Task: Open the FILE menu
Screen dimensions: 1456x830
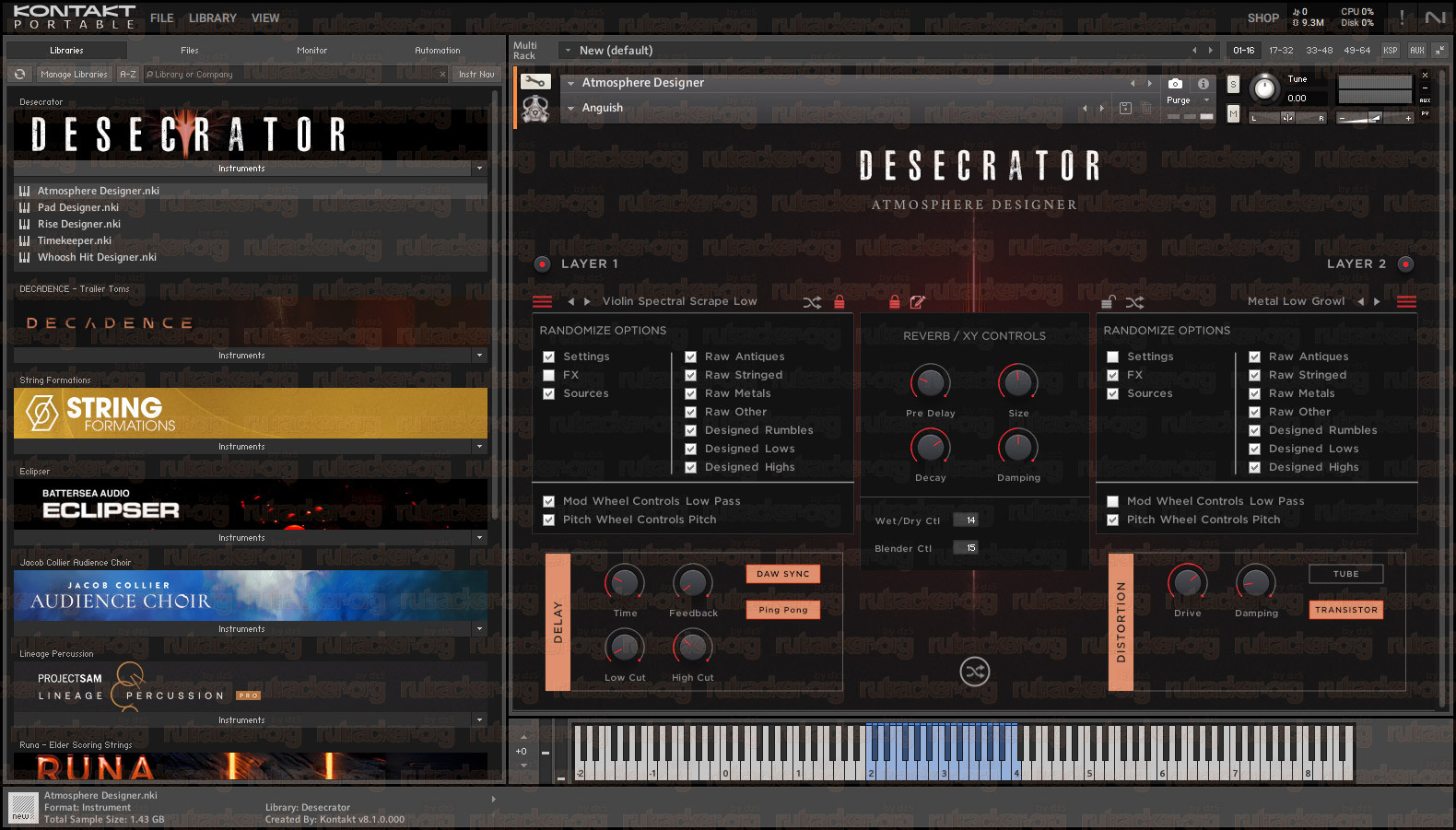Action: pos(162,18)
